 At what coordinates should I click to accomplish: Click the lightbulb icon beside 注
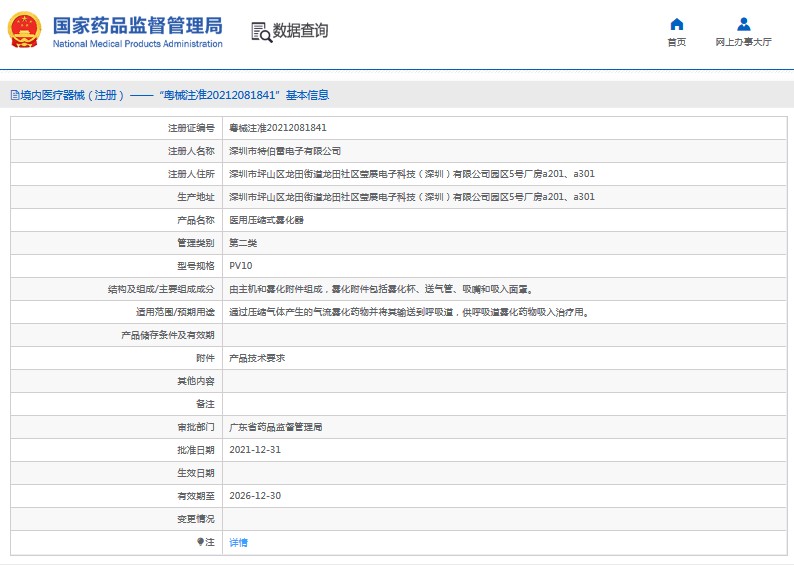pyautogui.click(x=201, y=542)
